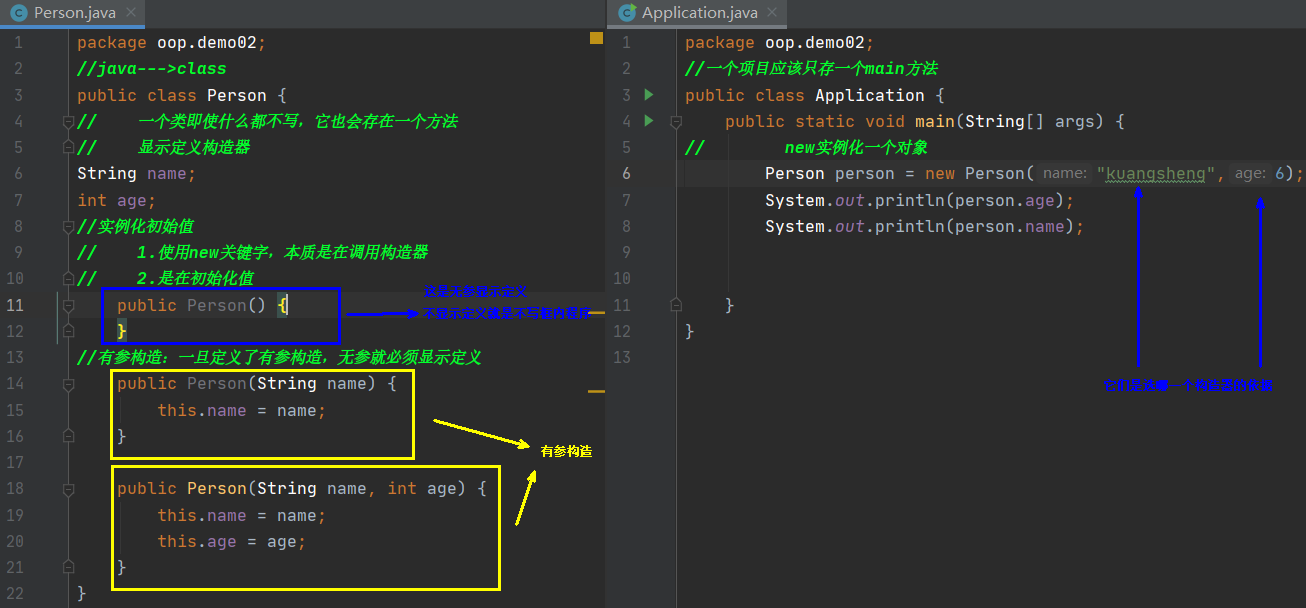Place the cursor on 'package oop.demo02;' in Person.java

(x=171, y=43)
